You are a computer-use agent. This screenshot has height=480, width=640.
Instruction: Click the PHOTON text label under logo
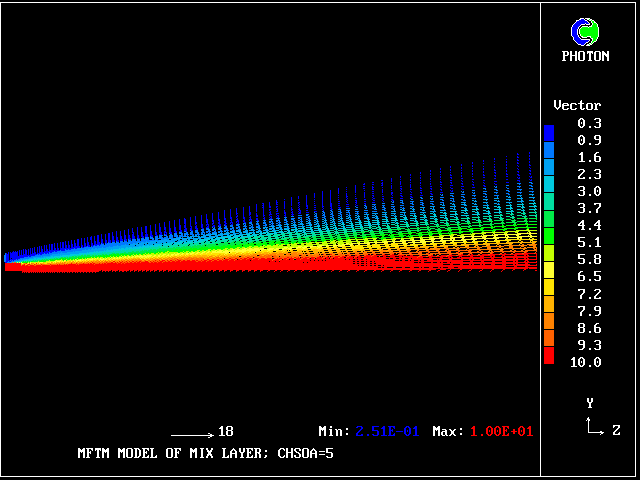click(x=585, y=57)
